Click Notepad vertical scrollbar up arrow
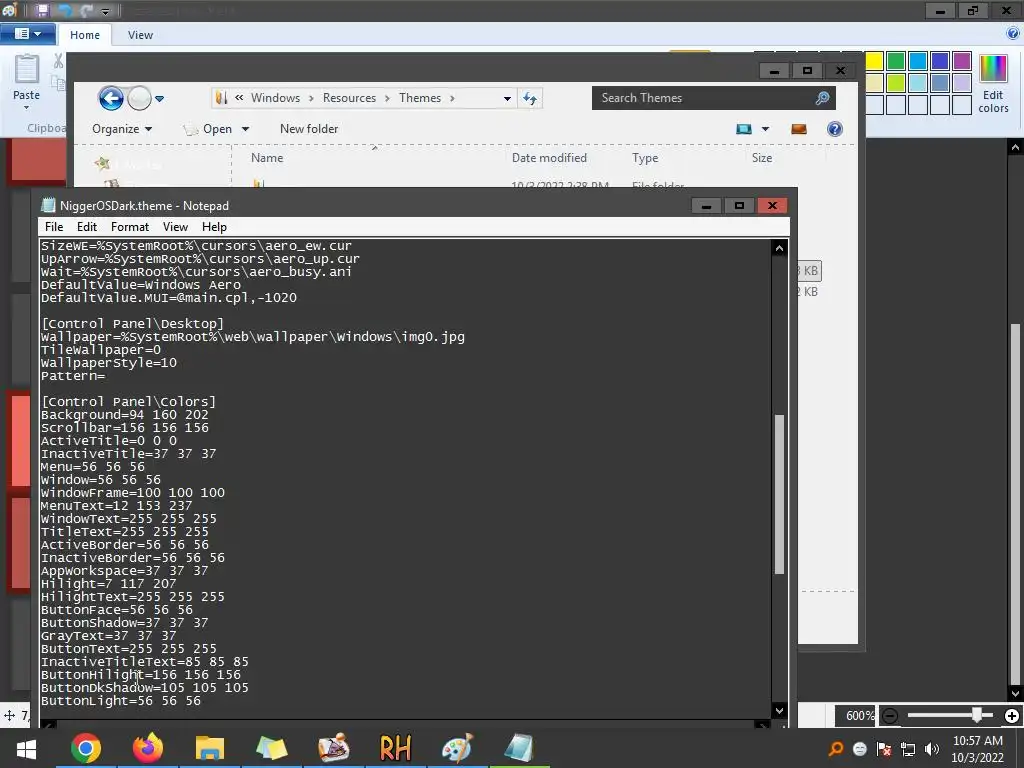The width and height of the screenshot is (1024, 768). click(778, 248)
